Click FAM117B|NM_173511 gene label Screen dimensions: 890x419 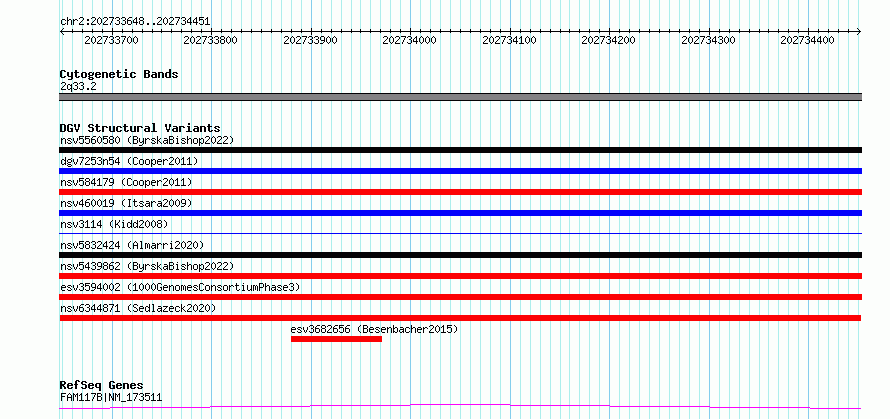111,397
